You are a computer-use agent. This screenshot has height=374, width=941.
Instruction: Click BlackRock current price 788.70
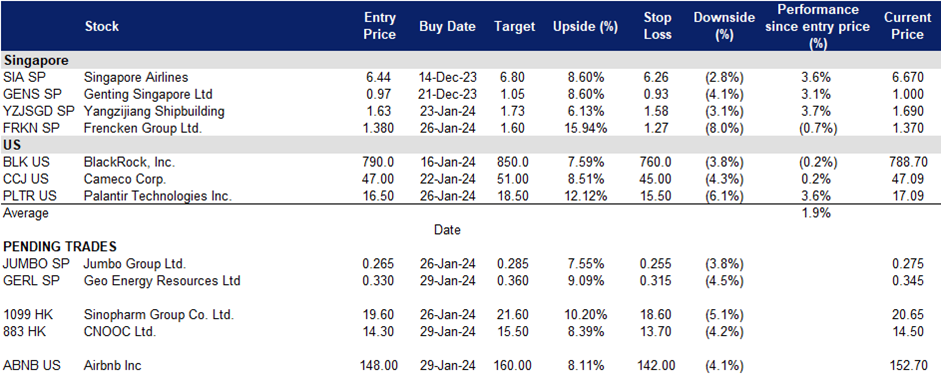[907, 163]
